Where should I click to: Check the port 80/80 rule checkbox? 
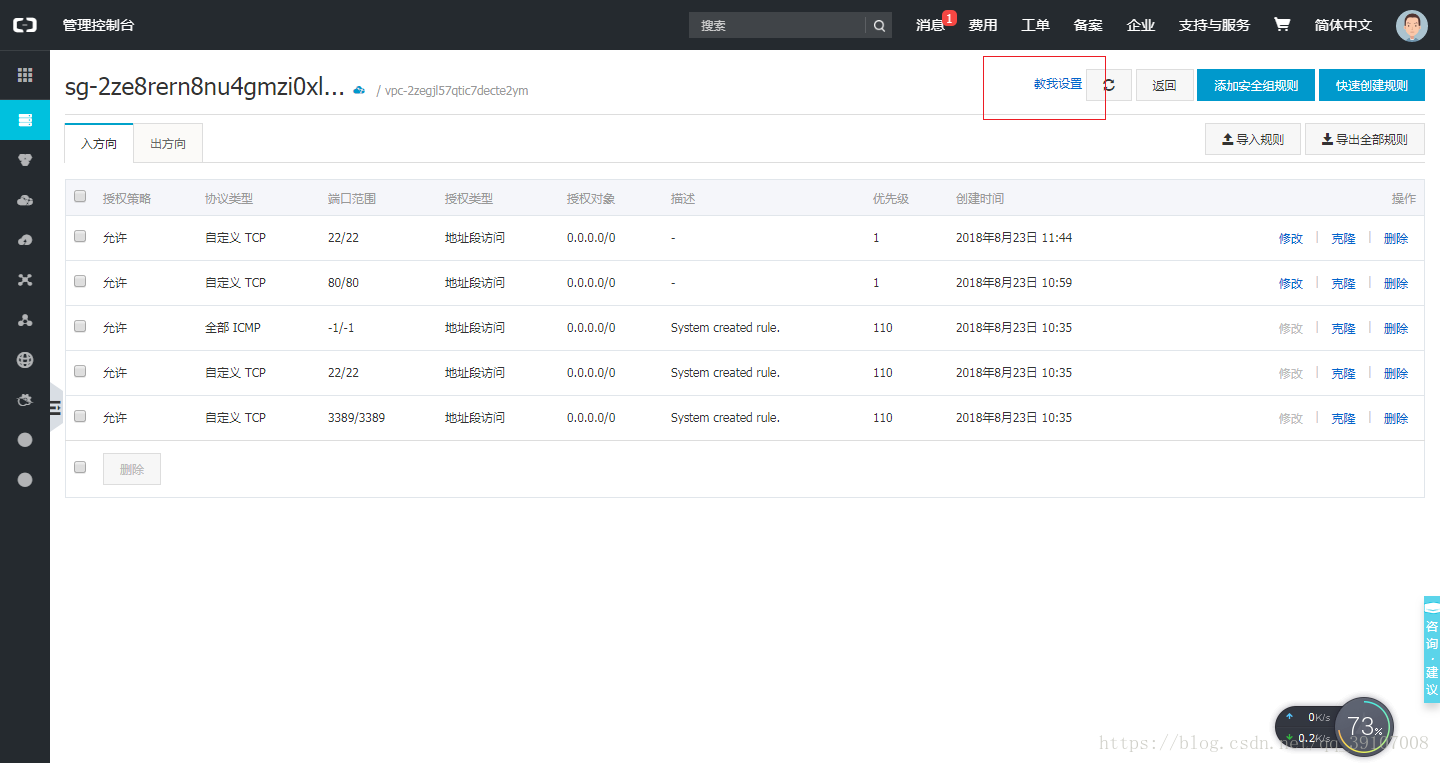point(80,282)
